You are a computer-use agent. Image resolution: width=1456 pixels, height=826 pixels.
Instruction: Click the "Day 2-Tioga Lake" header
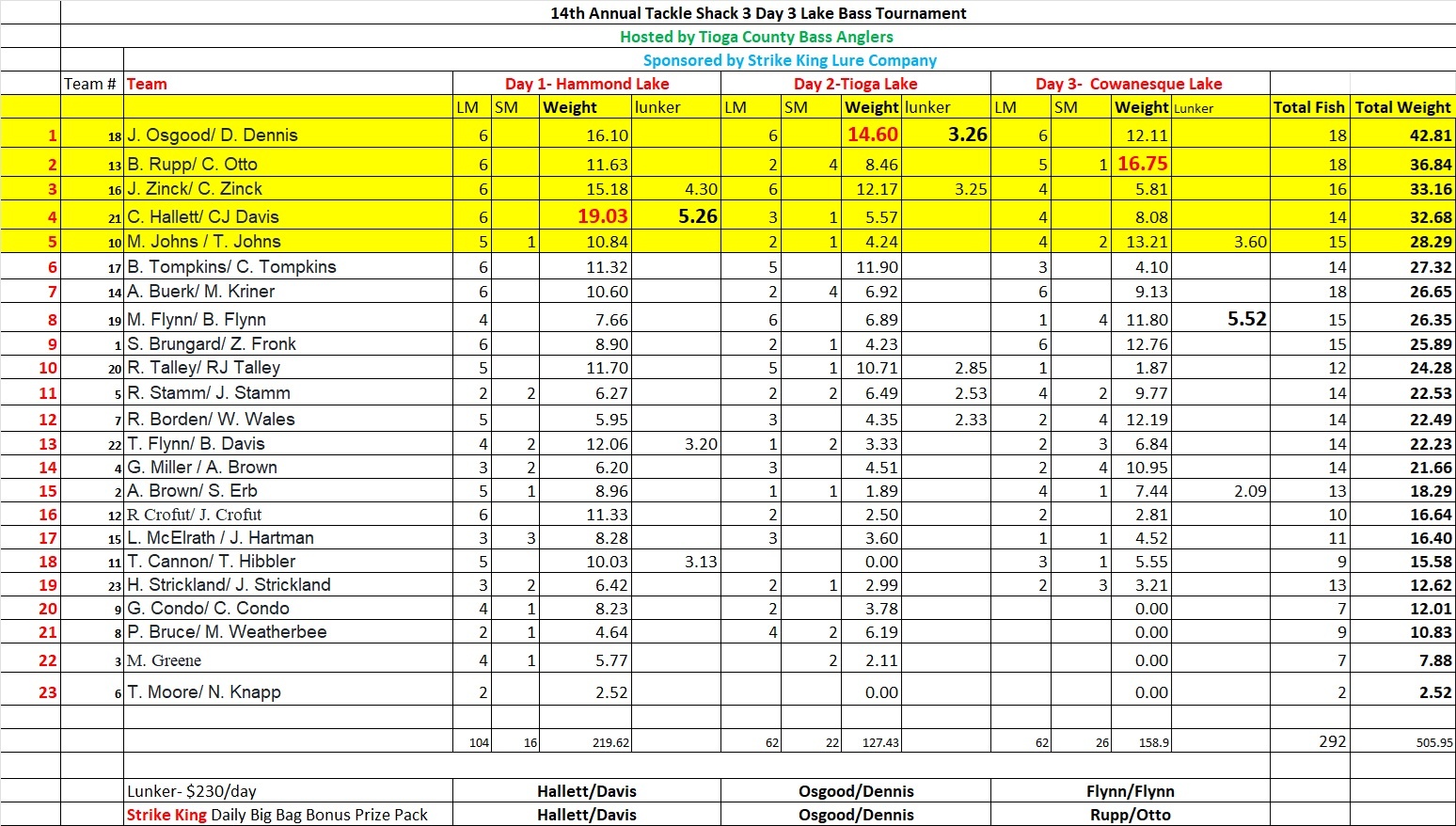855,84
